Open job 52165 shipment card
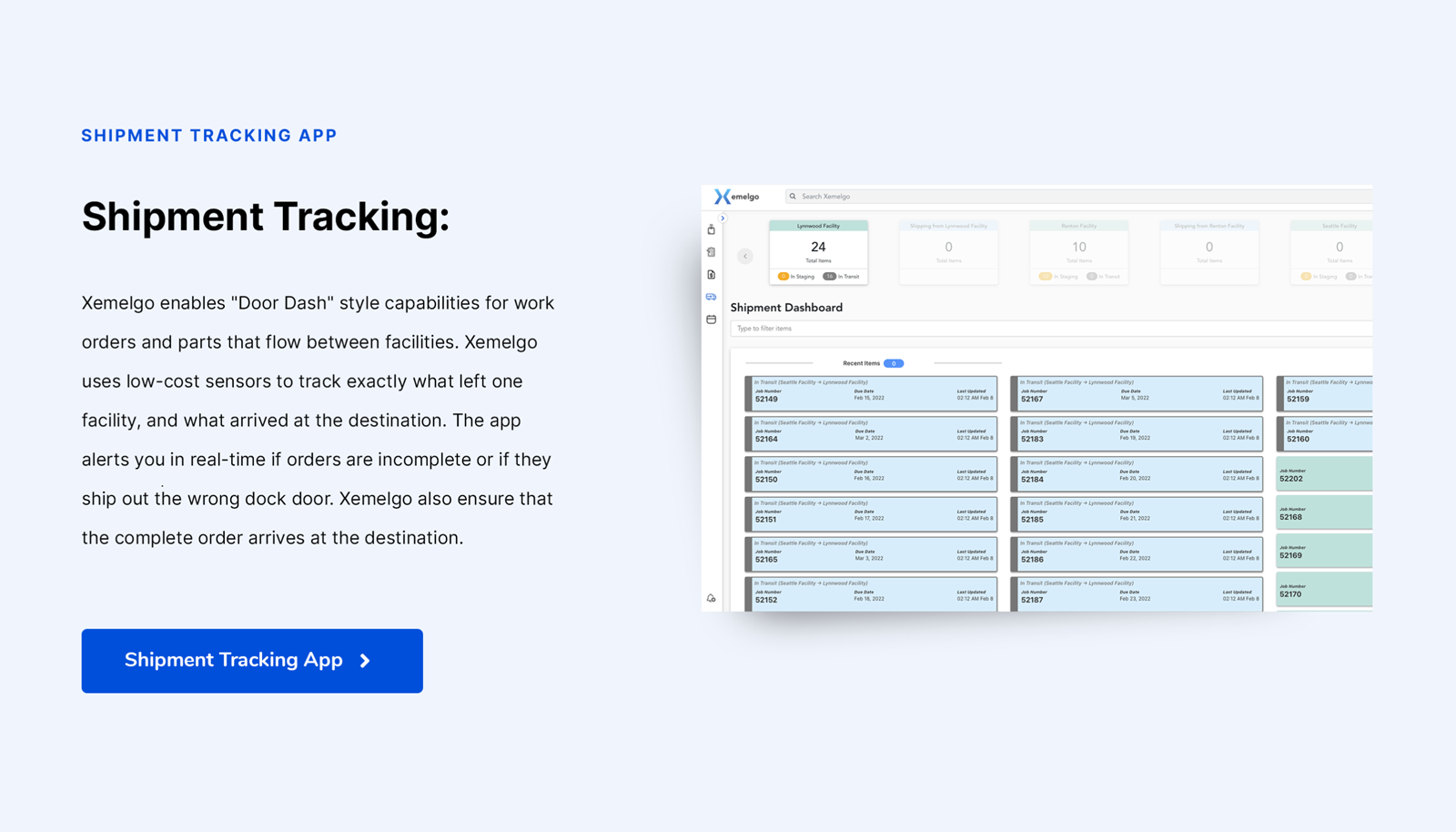This screenshot has height=832, width=1456. point(871,554)
